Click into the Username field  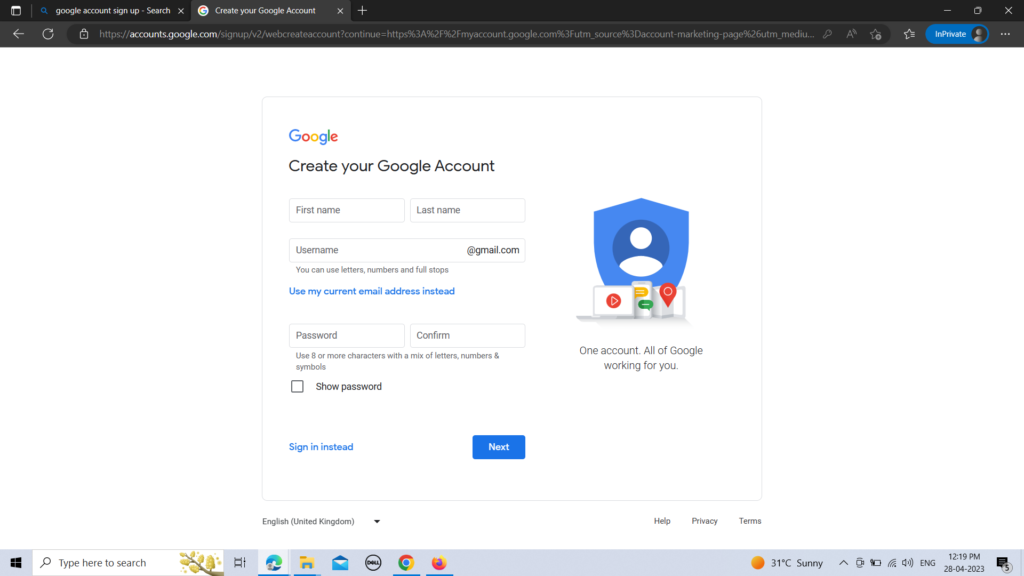pyautogui.click(x=376, y=250)
